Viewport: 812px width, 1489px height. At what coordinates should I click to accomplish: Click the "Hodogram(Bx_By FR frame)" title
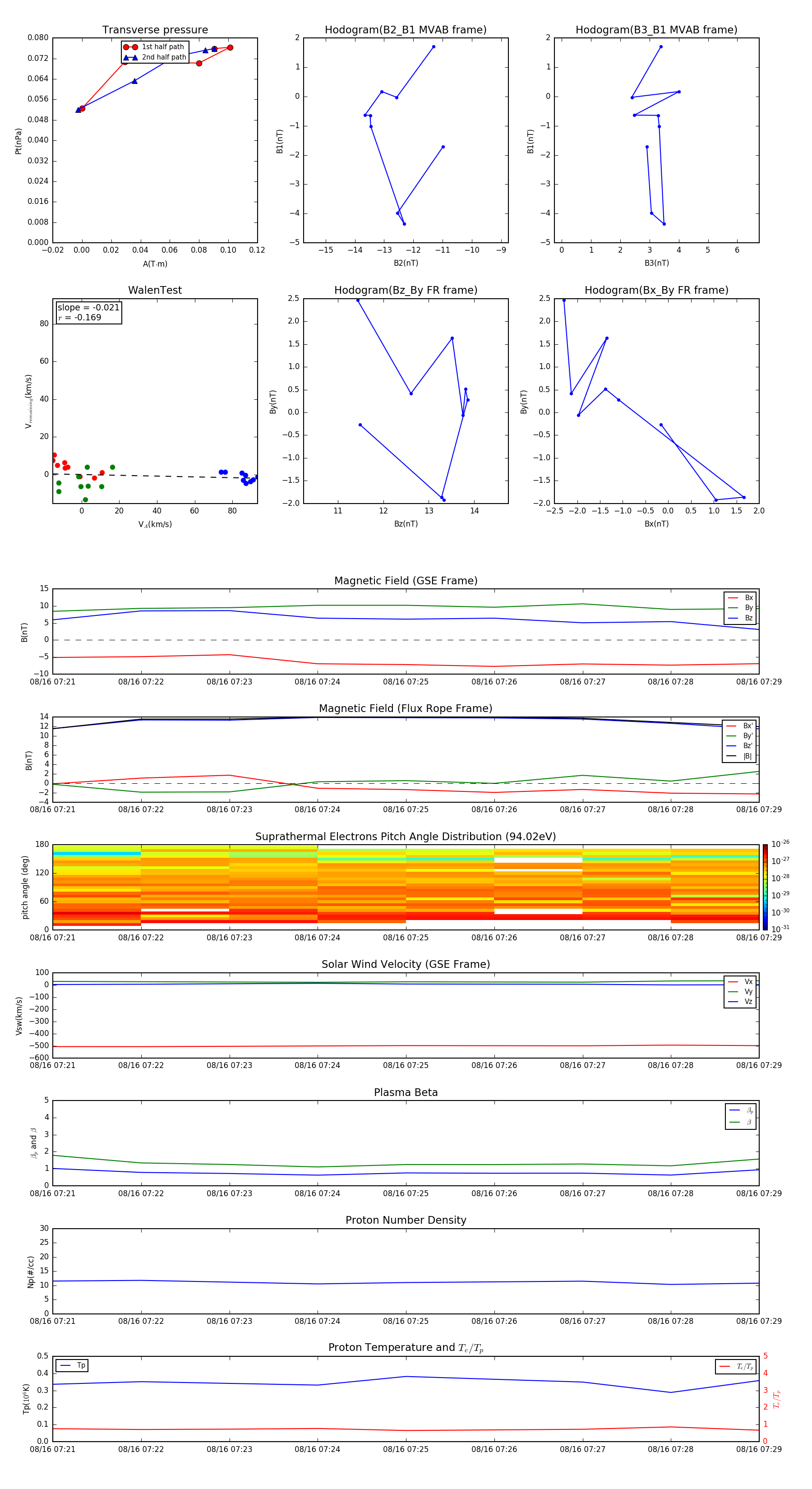click(656, 290)
